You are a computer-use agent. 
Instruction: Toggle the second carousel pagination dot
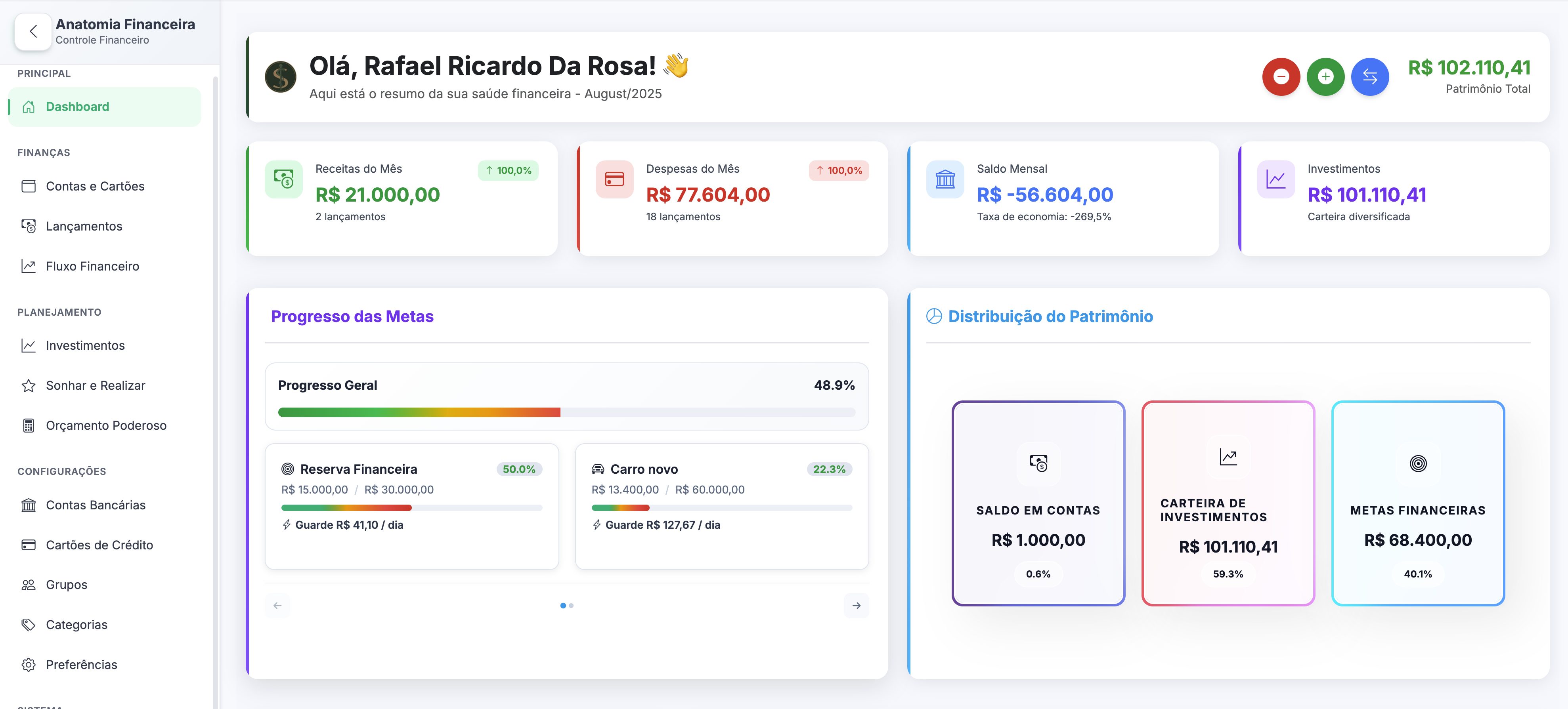pos(571,605)
